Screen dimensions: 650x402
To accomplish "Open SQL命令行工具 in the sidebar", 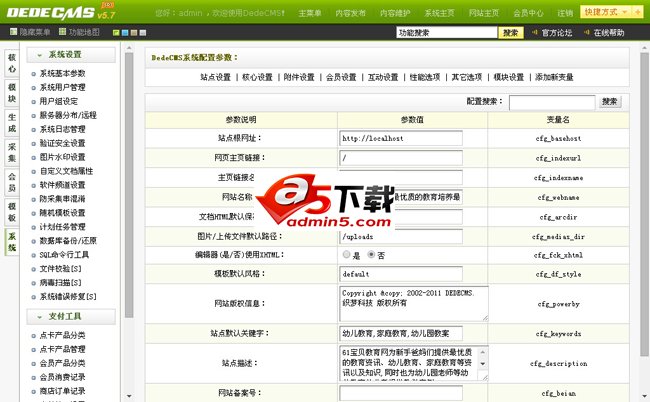I will point(64,255).
